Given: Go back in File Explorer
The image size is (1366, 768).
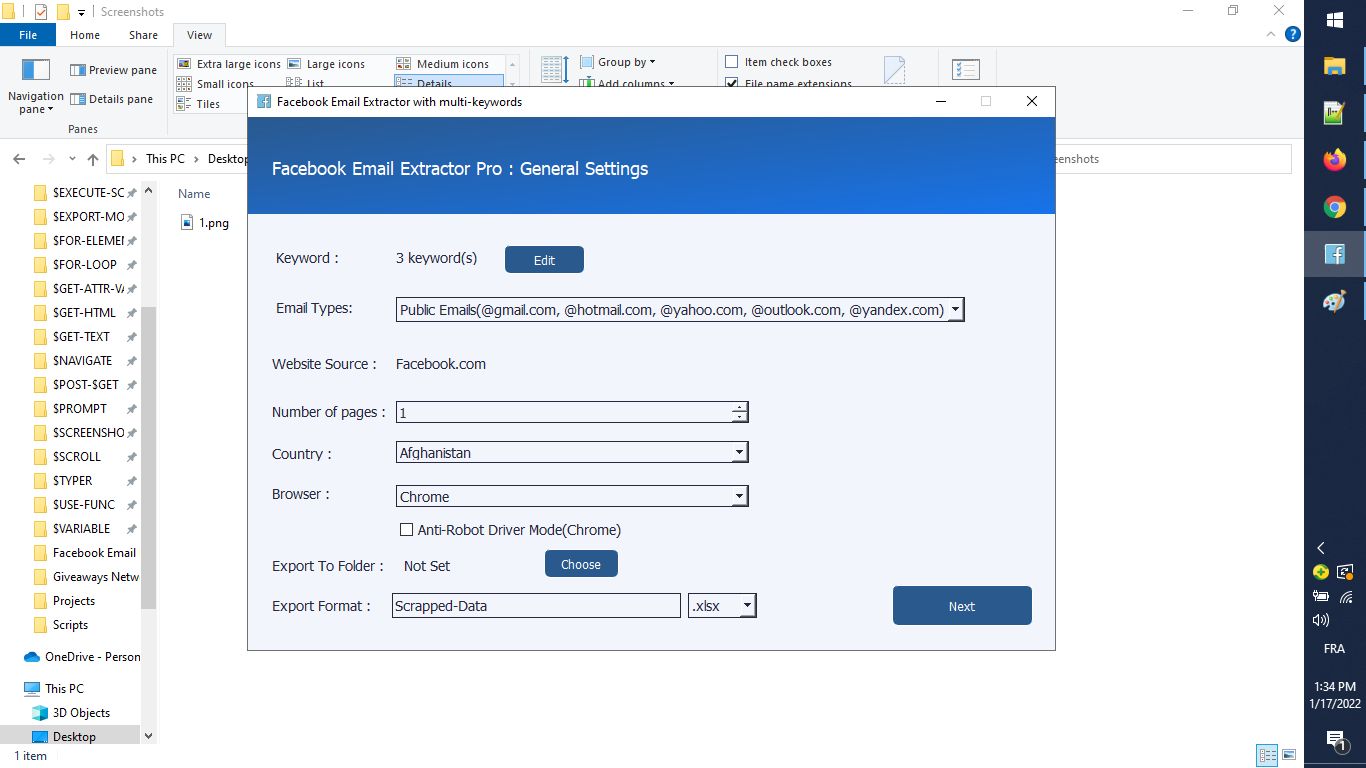Looking at the screenshot, I should (18, 159).
